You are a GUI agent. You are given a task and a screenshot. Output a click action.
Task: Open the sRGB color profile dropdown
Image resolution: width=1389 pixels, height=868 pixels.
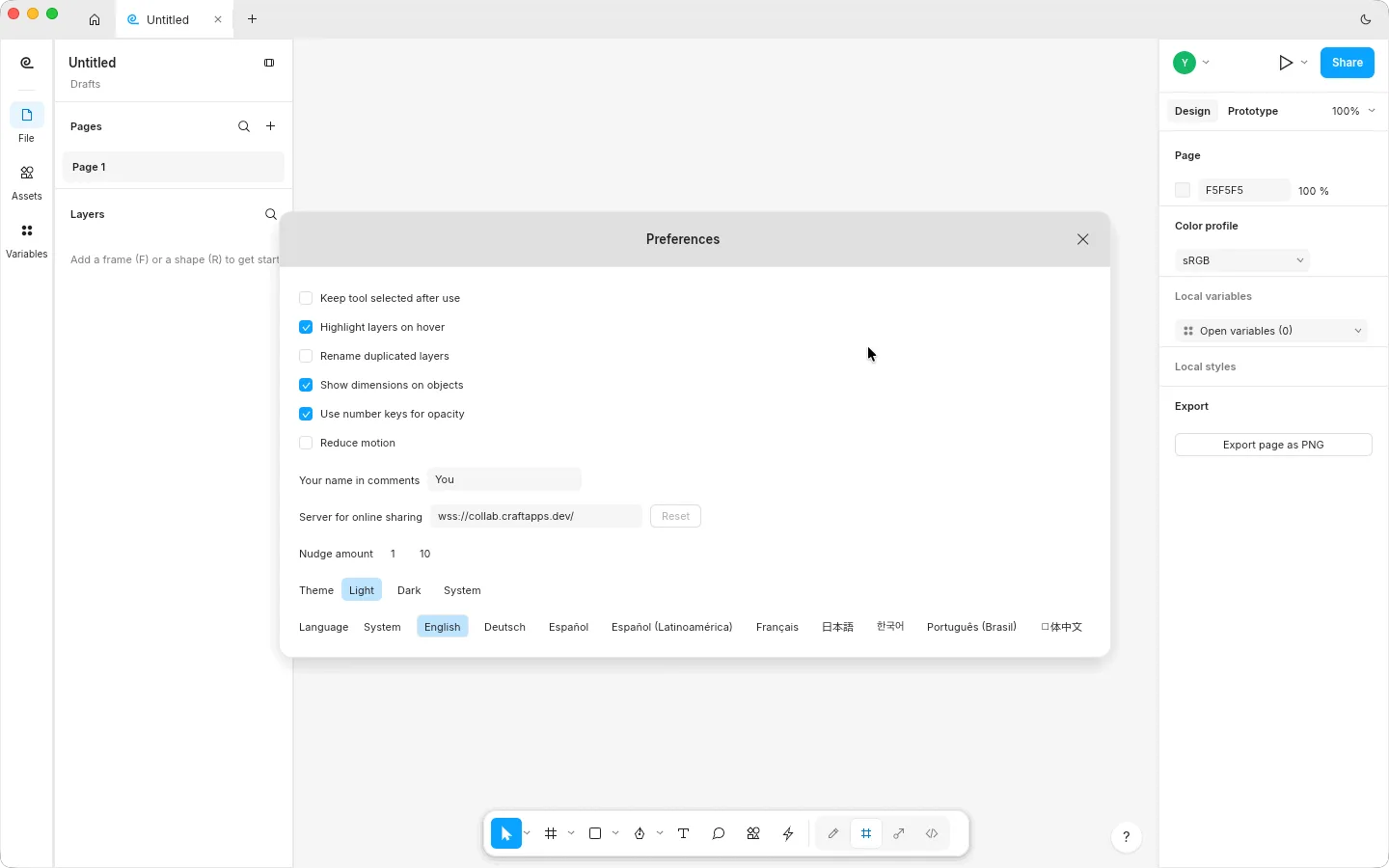[x=1242, y=260]
